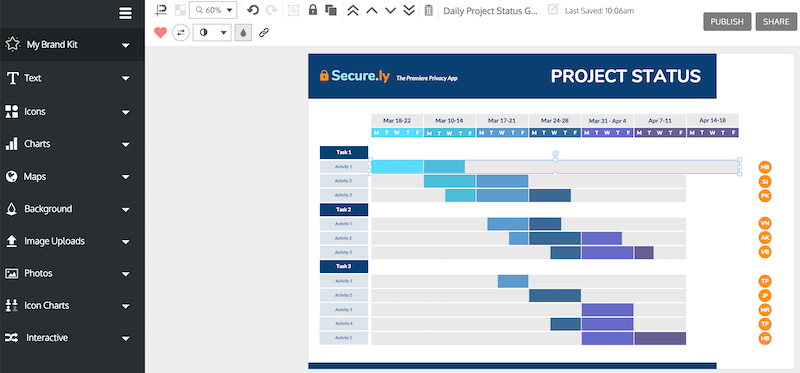Screen dimensions: 800x373
Task: Open the opacity dropdown
Action: coord(212,33)
